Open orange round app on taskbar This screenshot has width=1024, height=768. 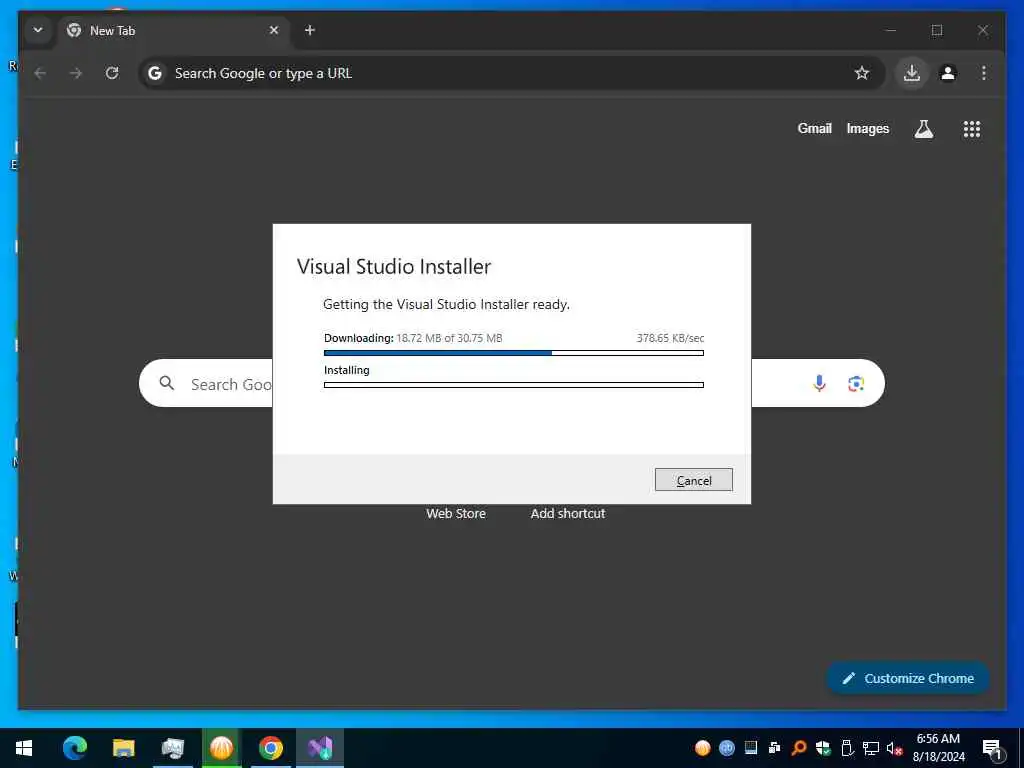pyautogui.click(x=221, y=748)
